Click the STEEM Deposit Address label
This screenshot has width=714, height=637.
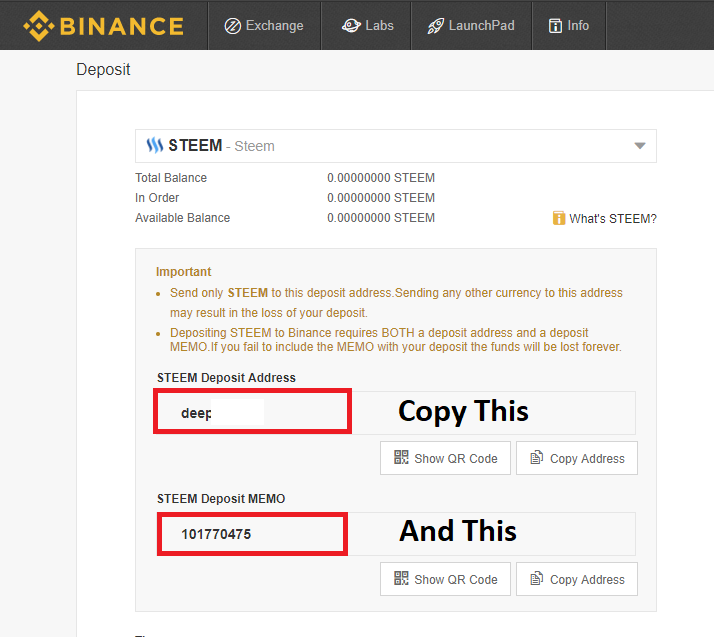(226, 377)
